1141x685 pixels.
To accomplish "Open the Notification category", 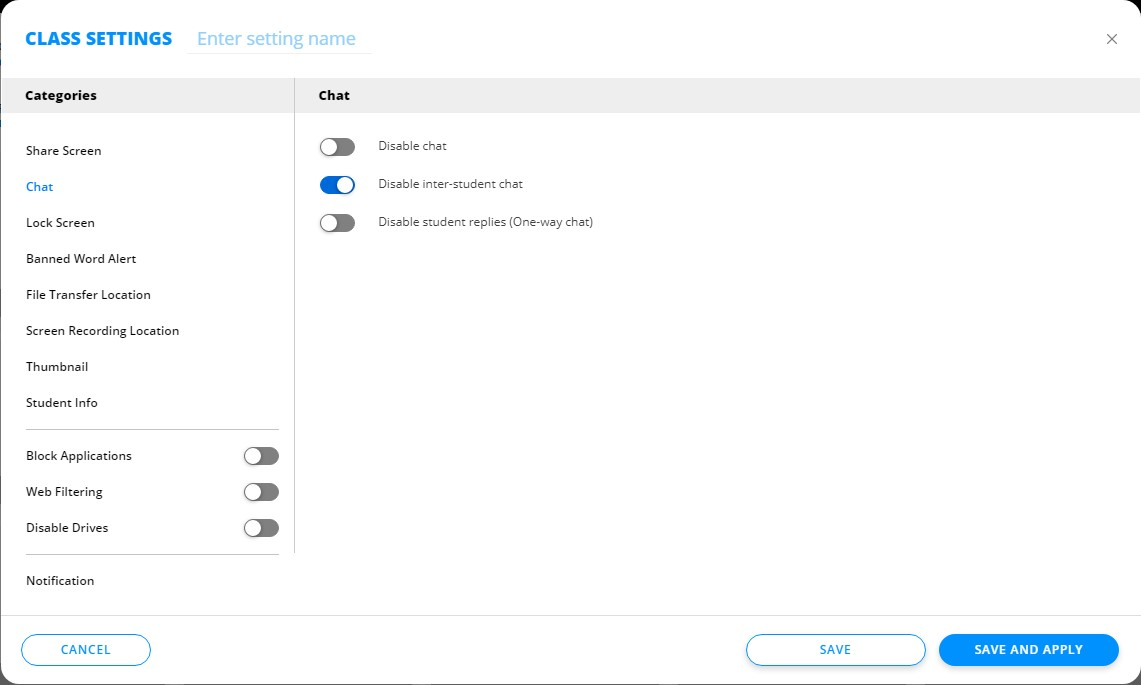I will (60, 581).
